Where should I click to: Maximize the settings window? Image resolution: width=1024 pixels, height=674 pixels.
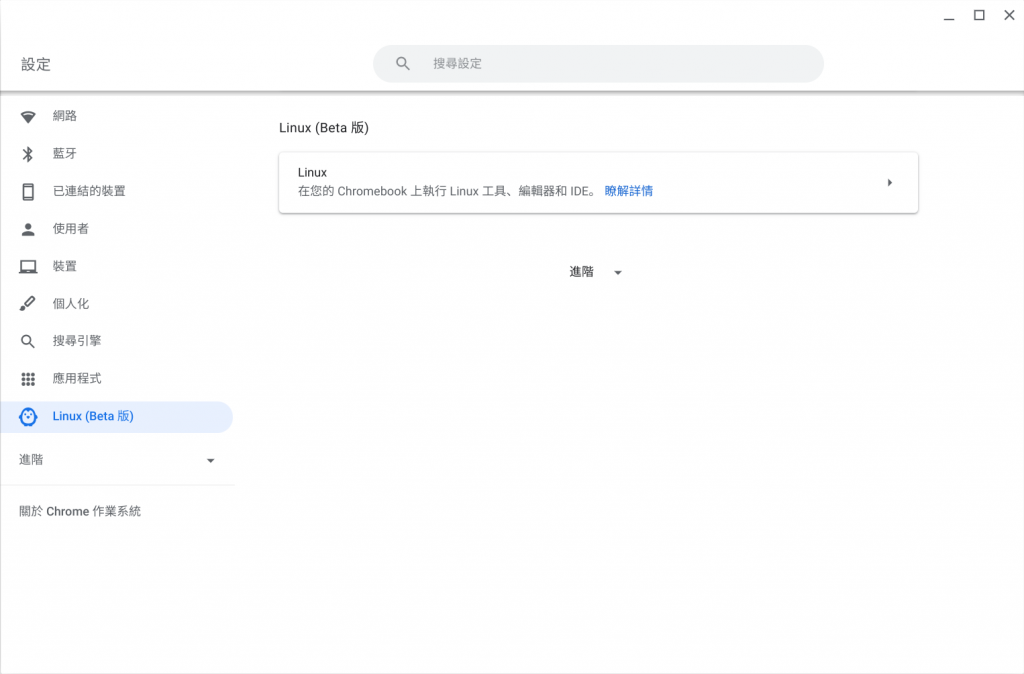pyautogui.click(x=979, y=15)
